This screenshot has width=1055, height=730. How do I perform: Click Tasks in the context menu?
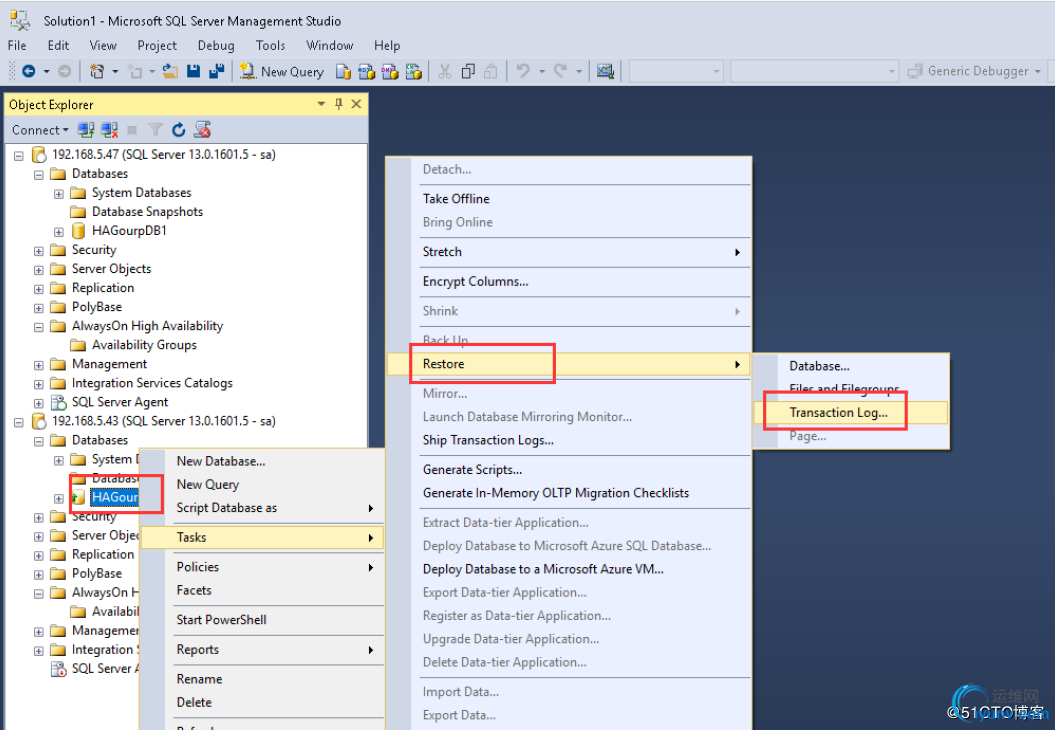(262, 537)
